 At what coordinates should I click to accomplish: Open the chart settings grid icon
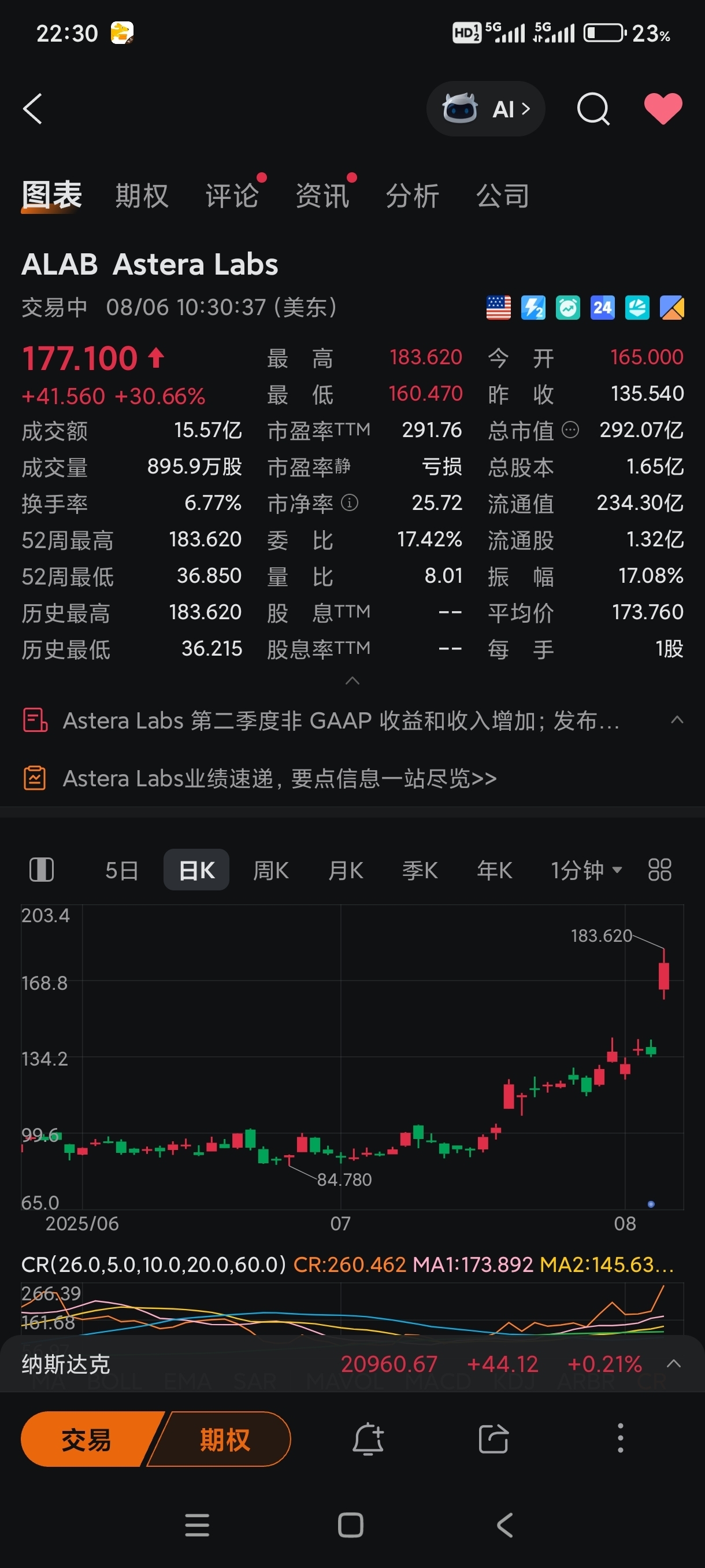point(660,870)
